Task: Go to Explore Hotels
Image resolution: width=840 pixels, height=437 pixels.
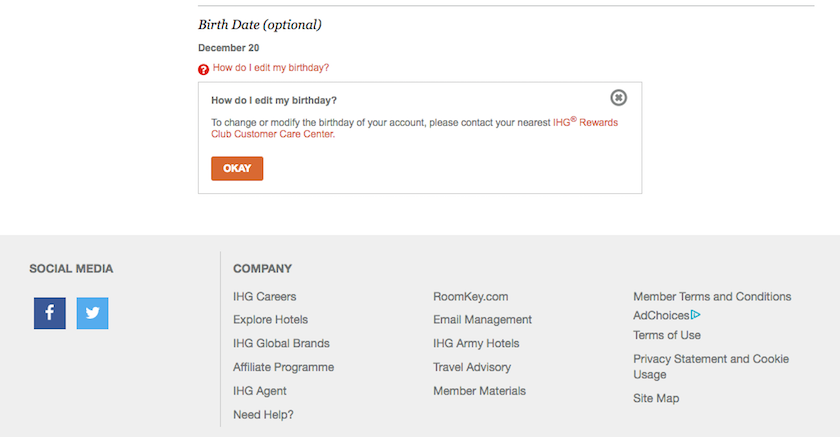Action: 271,320
